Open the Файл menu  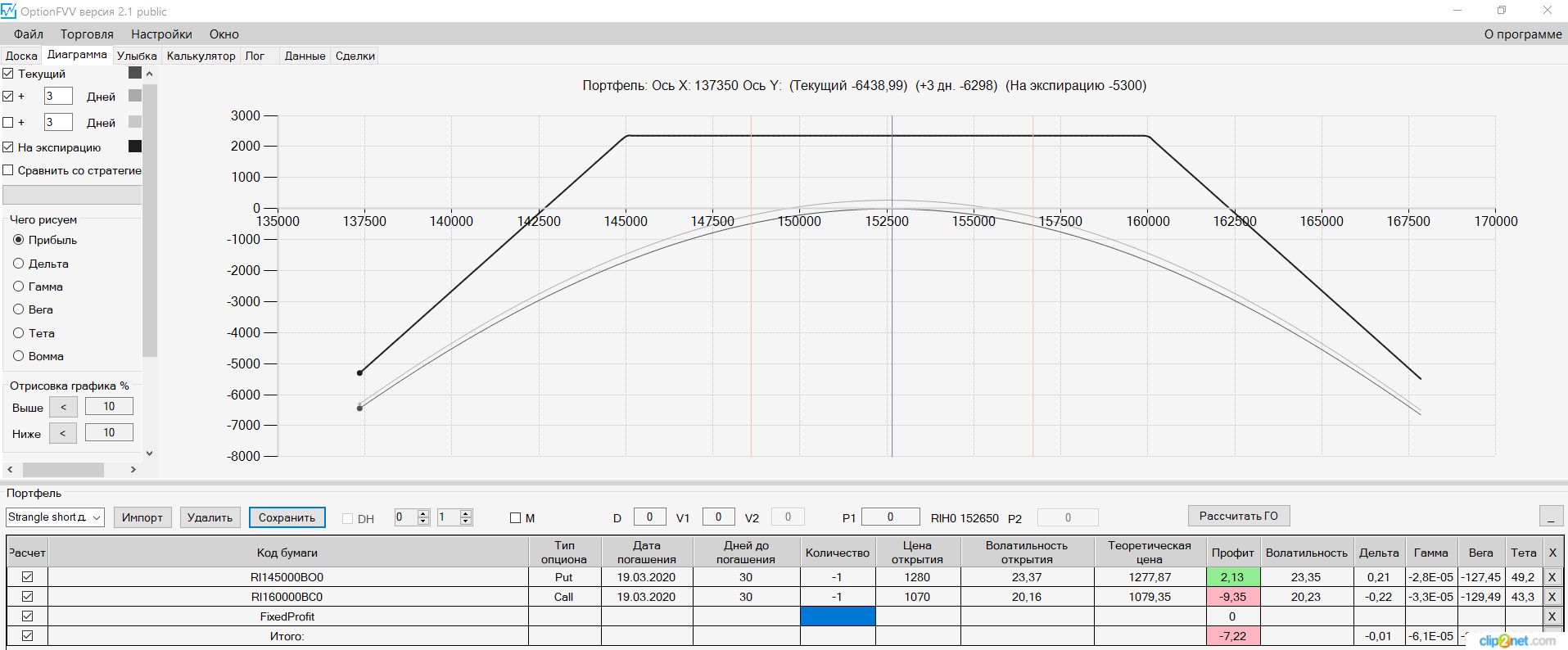click(29, 34)
